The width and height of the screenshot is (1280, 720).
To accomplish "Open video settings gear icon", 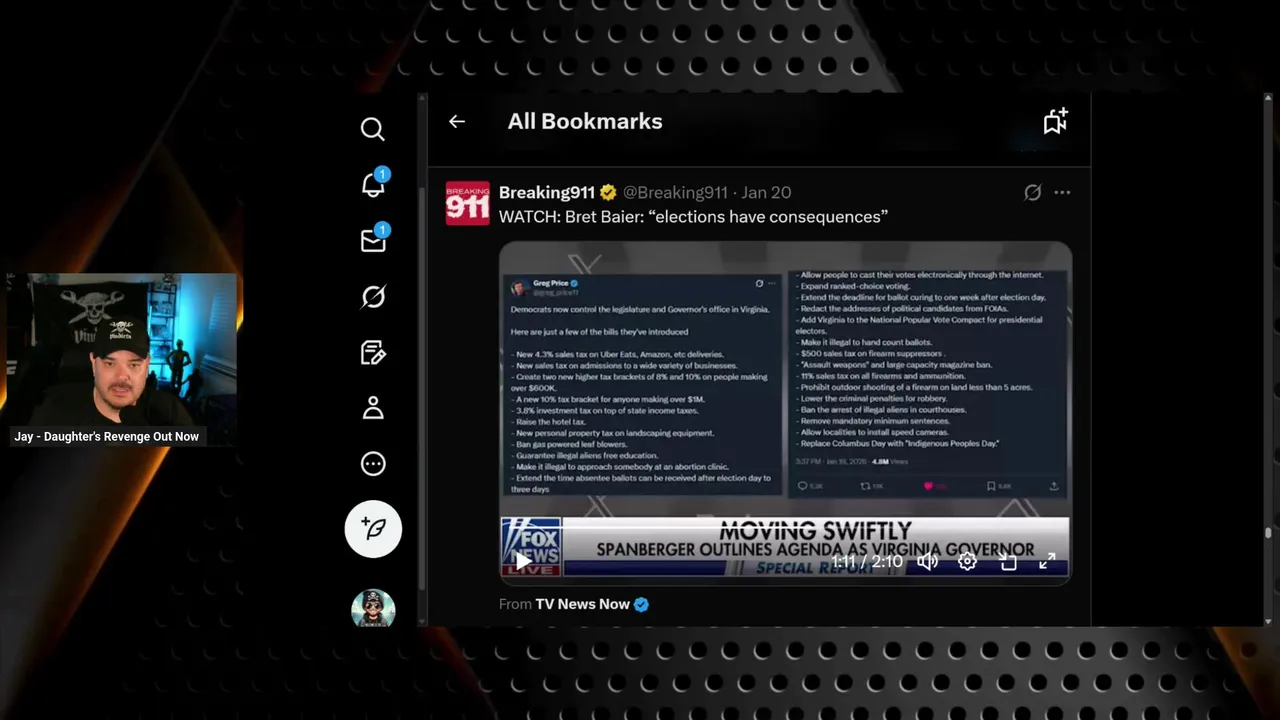I will (x=967, y=561).
